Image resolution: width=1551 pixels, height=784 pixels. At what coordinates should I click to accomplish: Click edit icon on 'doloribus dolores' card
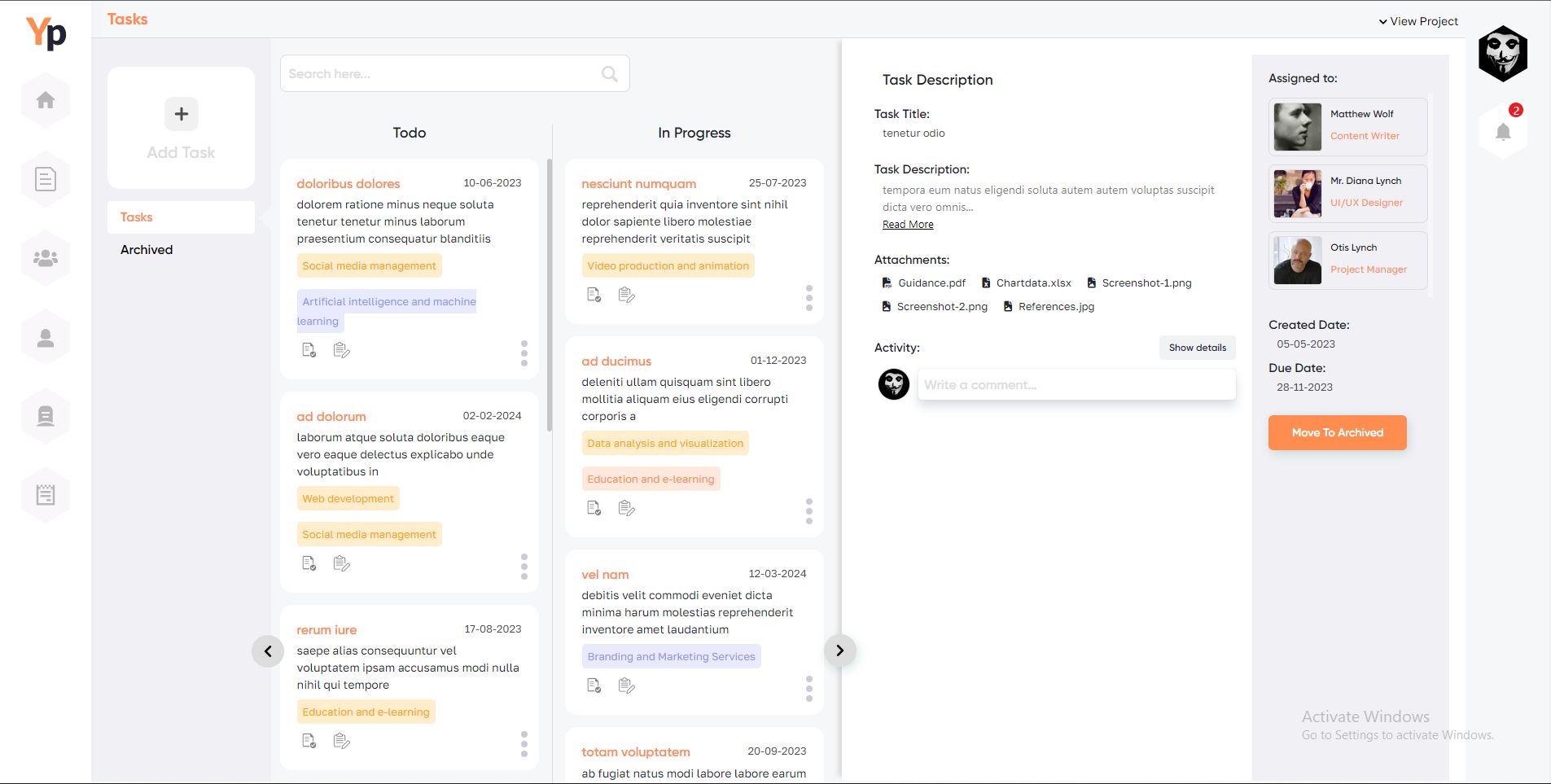[342, 350]
